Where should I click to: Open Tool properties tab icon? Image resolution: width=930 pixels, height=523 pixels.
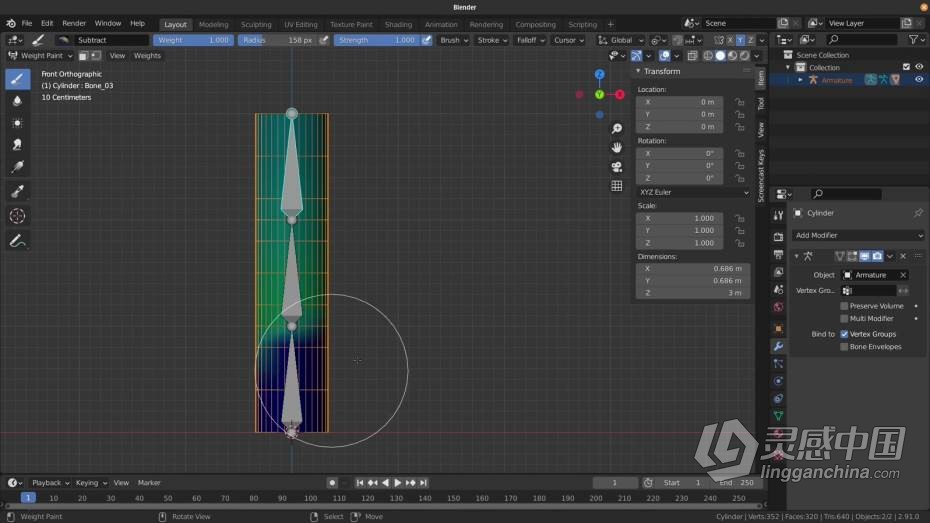point(778,216)
